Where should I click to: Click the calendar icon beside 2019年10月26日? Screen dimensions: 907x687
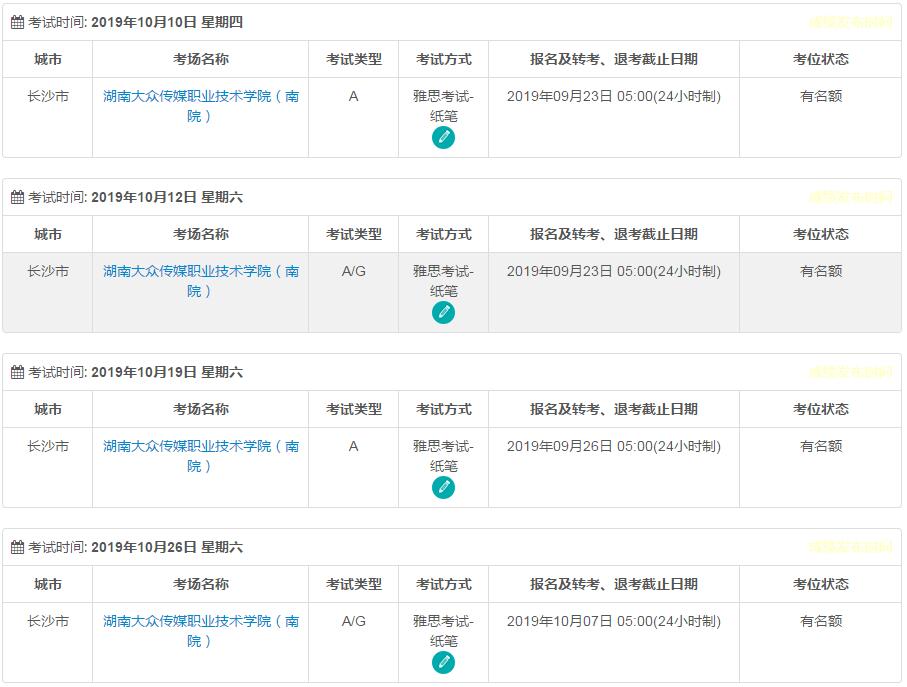(17, 547)
